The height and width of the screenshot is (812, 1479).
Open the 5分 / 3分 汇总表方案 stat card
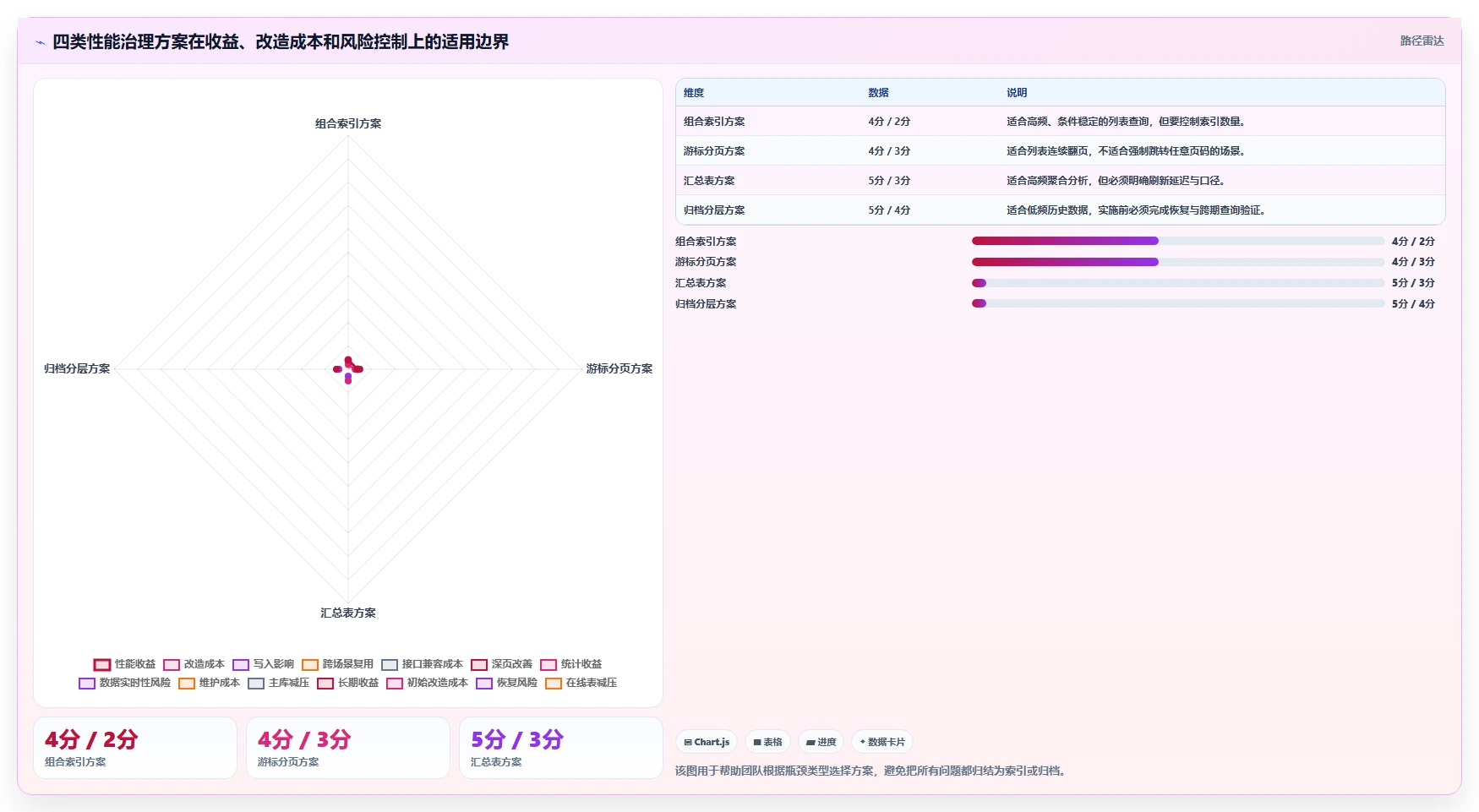[x=561, y=748]
